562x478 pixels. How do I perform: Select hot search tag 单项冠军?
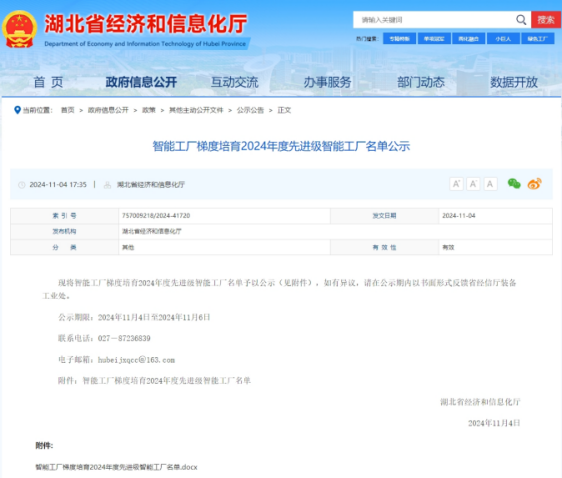(x=434, y=39)
